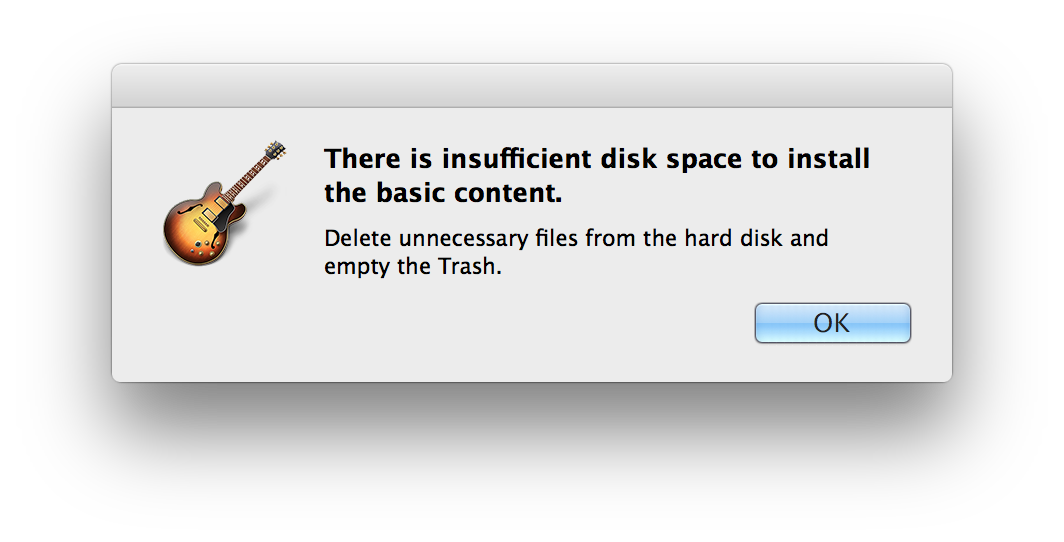Viewport: 1064px width, 542px height.
Task: Click "the basic content." heading line
Action: pos(443,193)
